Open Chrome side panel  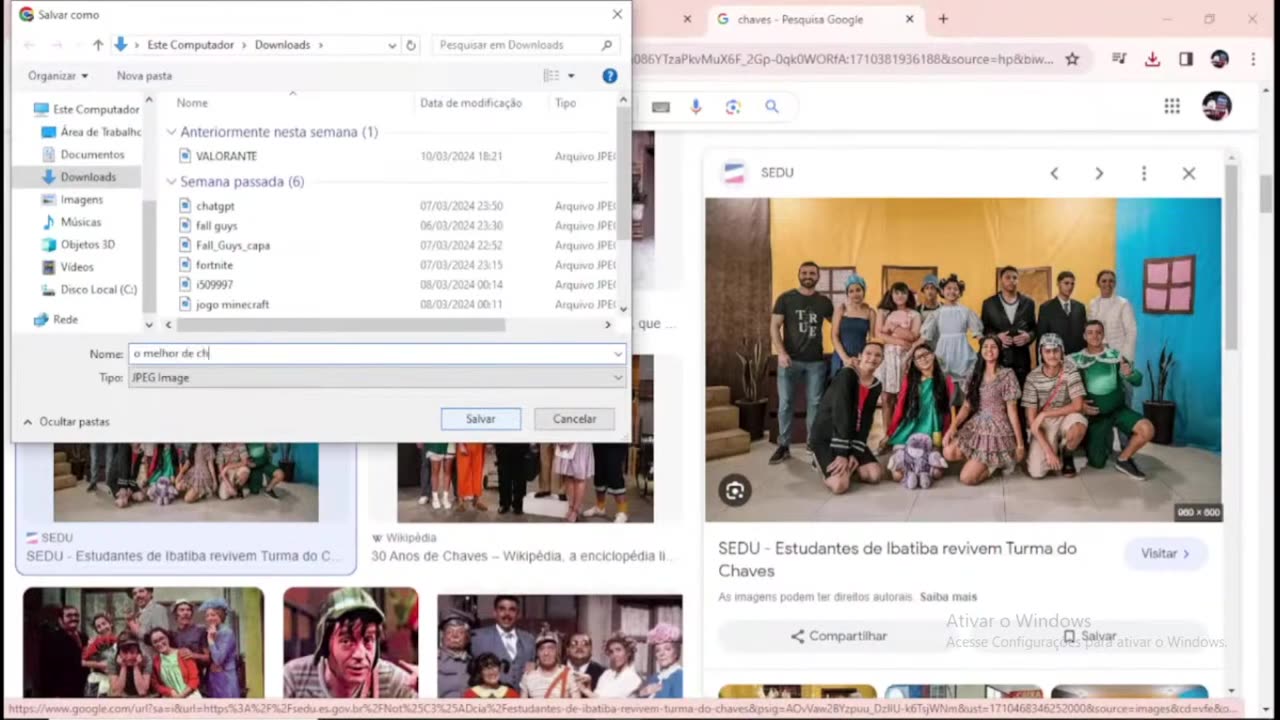[1186, 59]
